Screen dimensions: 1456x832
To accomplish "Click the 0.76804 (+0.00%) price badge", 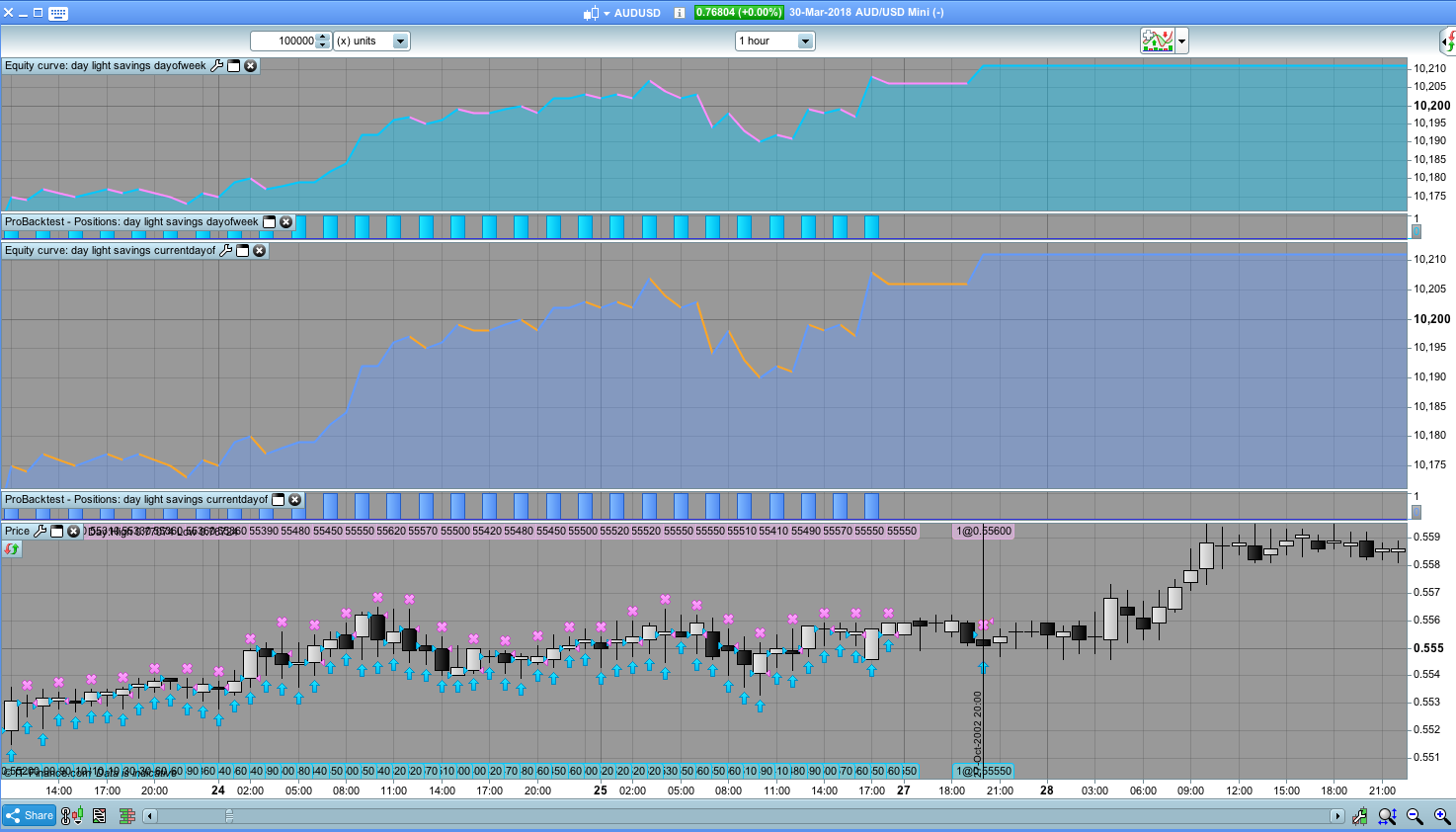I will pyautogui.click(x=739, y=13).
